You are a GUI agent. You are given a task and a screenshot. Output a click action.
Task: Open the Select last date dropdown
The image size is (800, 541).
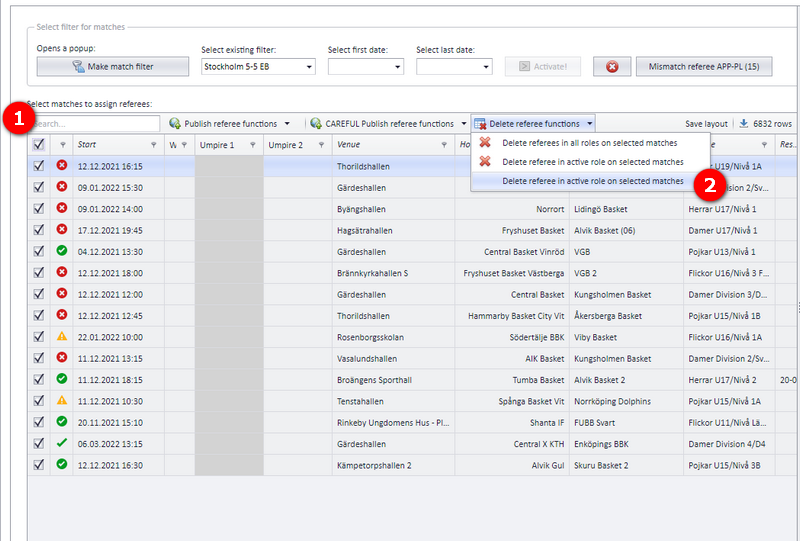pyautogui.click(x=486, y=67)
